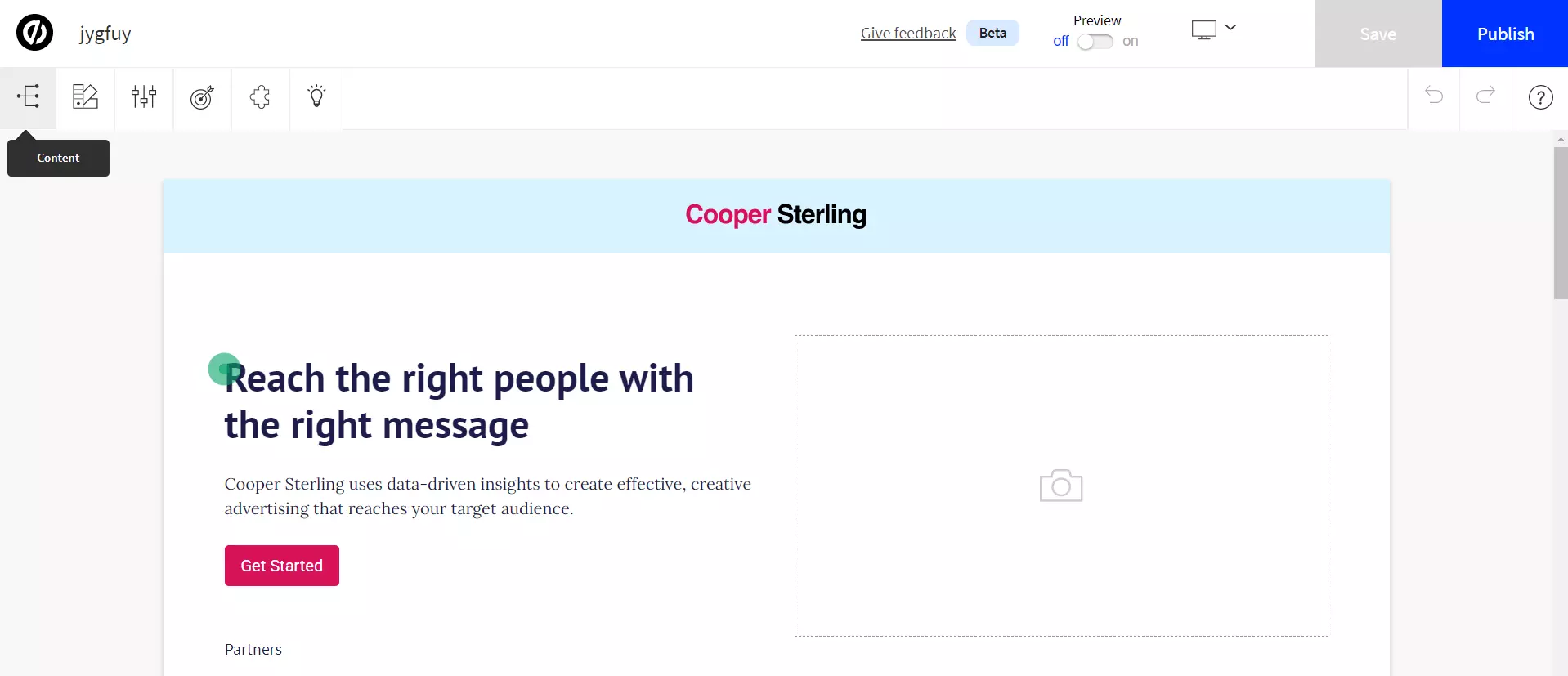
Task: Select the Get Started button
Action: coord(281,566)
